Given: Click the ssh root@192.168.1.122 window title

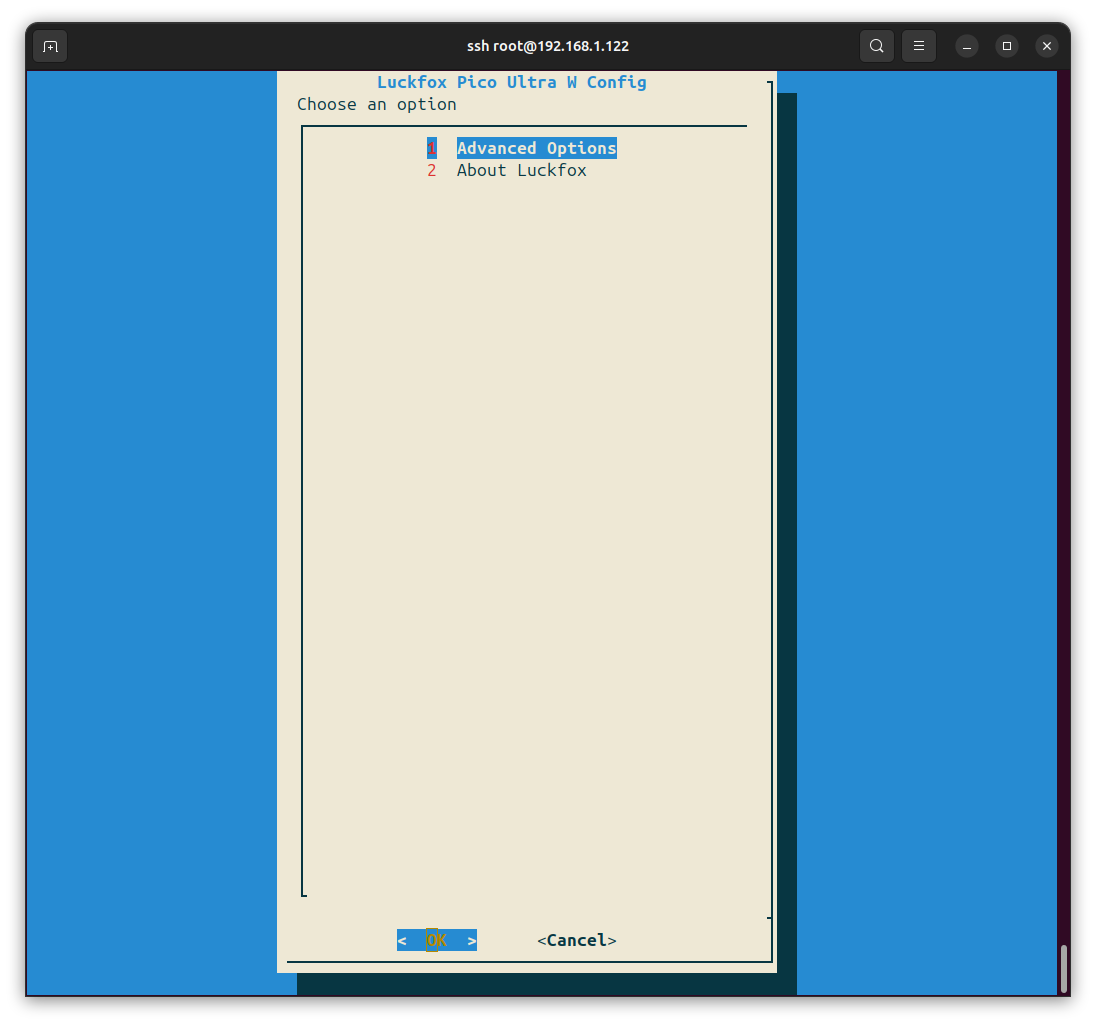Looking at the screenshot, I should click(x=548, y=46).
